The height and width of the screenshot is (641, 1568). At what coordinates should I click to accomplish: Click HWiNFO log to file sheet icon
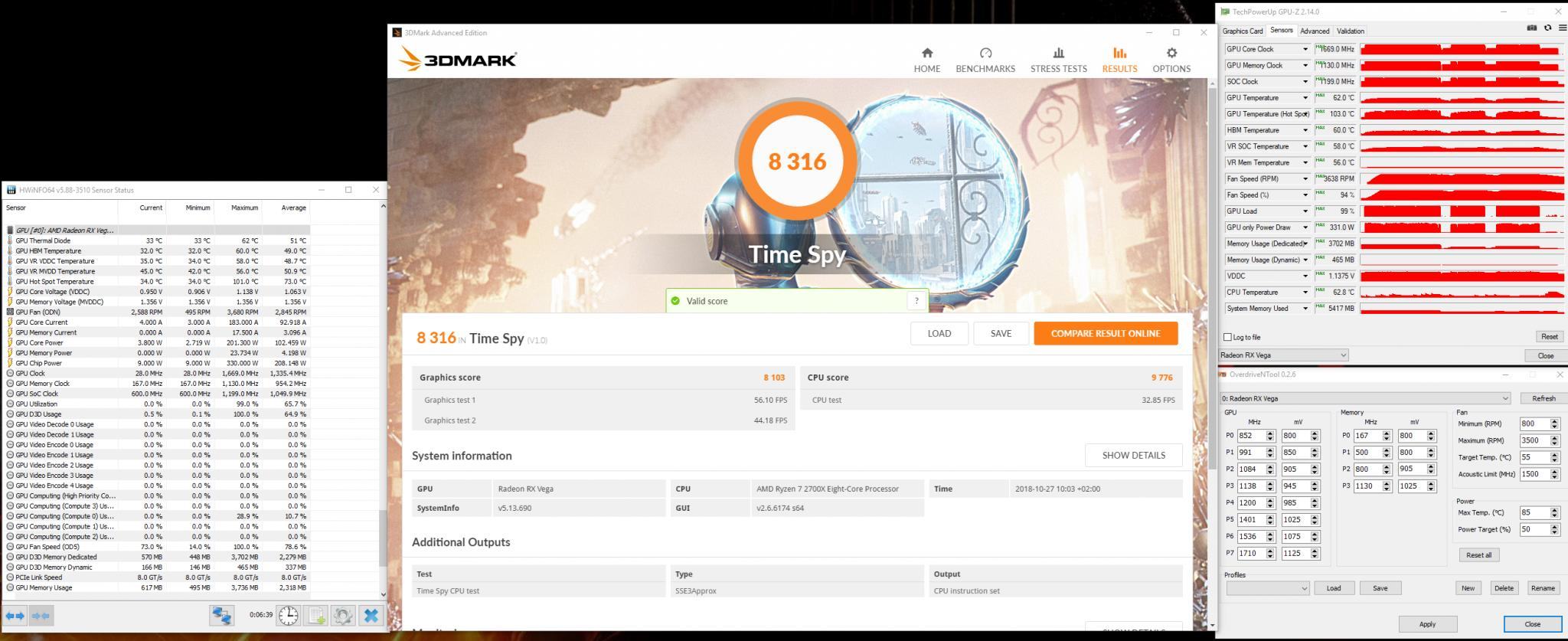point(316,615)
